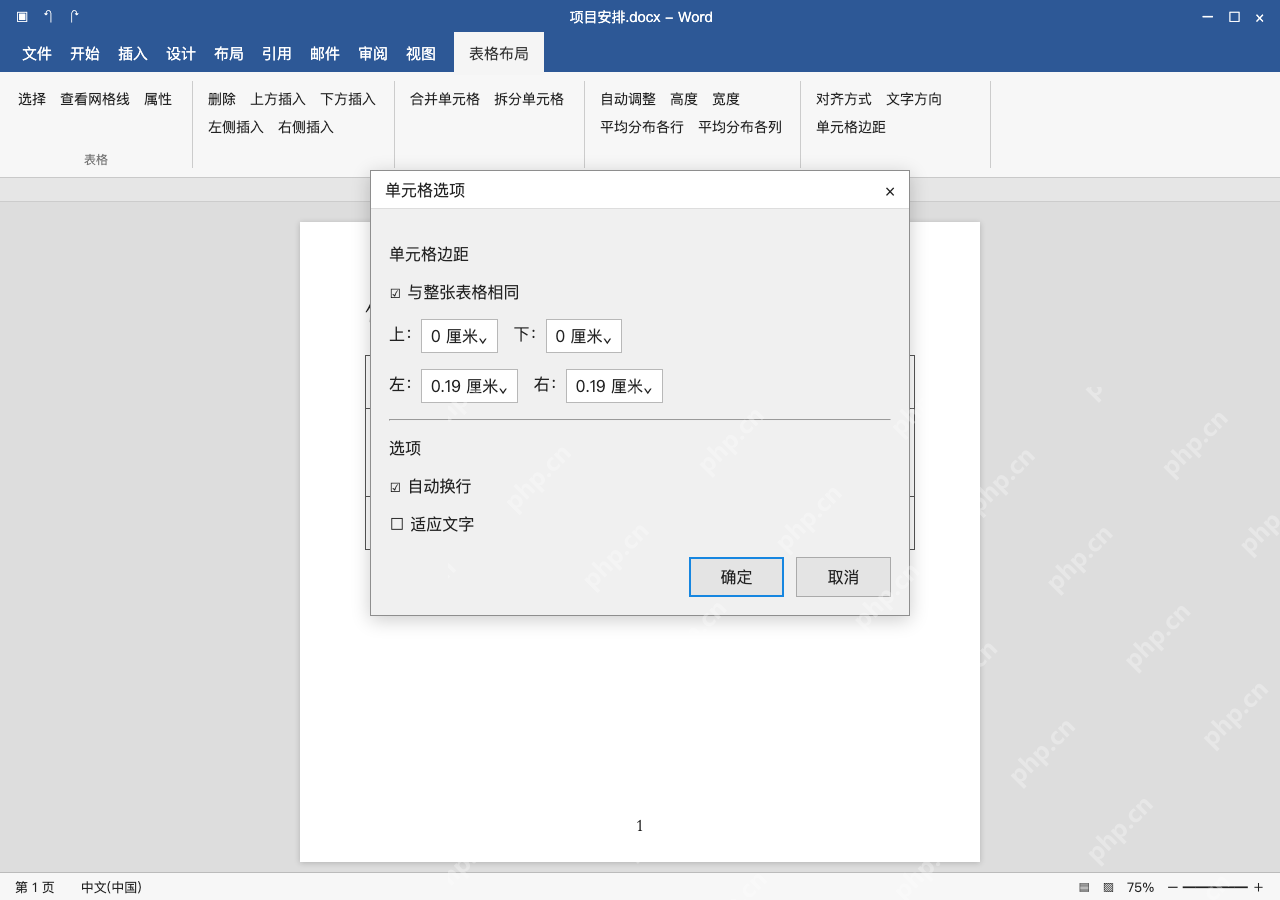Viewport: 1280px width, 900px height.
Task: Switch to the 设计 ribbon tab
Action: [181, 53]
